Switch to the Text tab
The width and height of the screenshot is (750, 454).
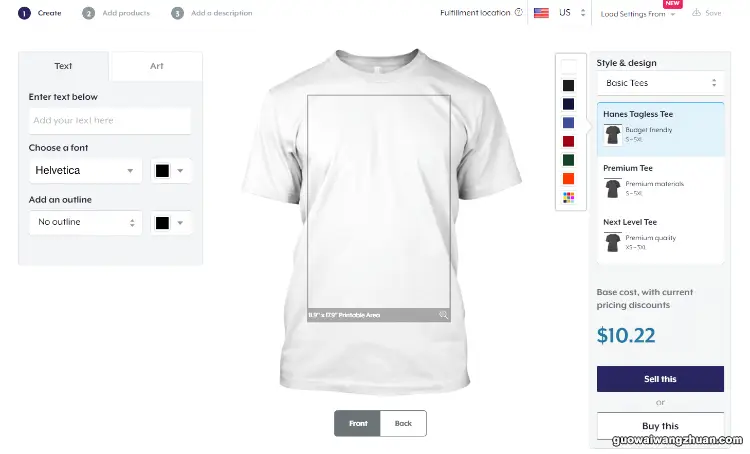click(x=63, y=66)
